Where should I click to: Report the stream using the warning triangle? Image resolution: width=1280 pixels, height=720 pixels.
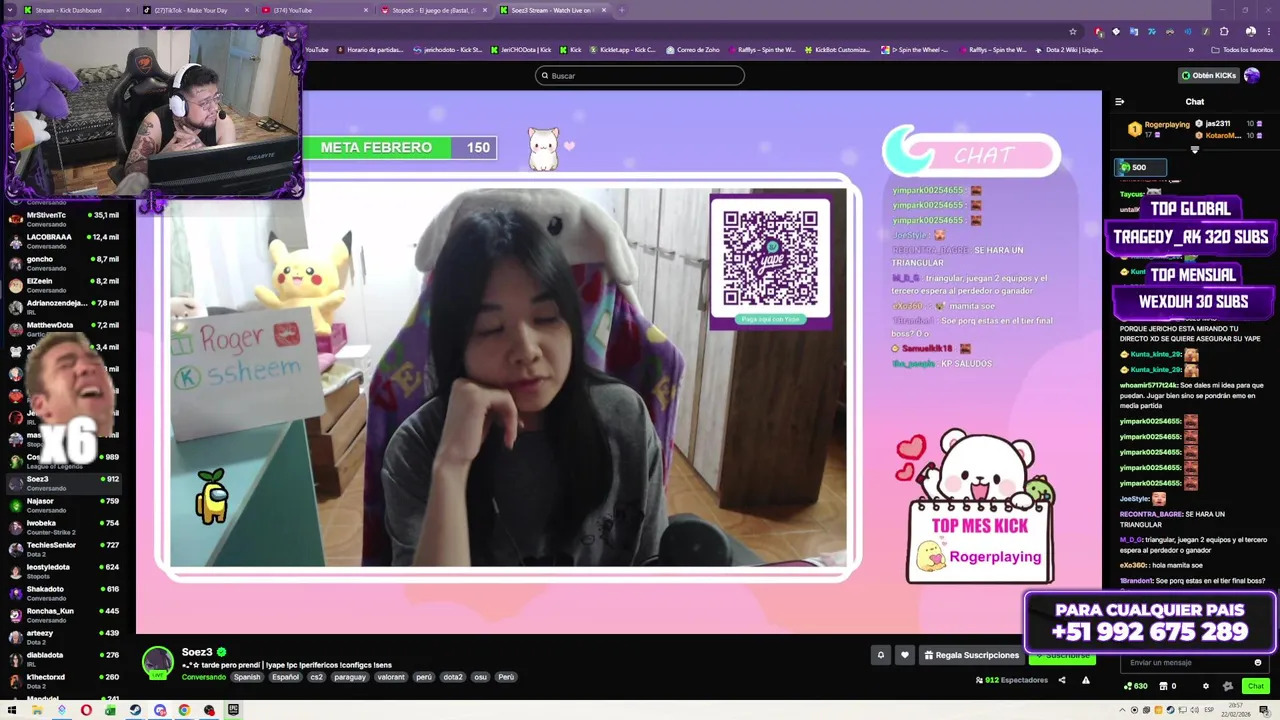pyautogui.click(x=1085, y=680)
